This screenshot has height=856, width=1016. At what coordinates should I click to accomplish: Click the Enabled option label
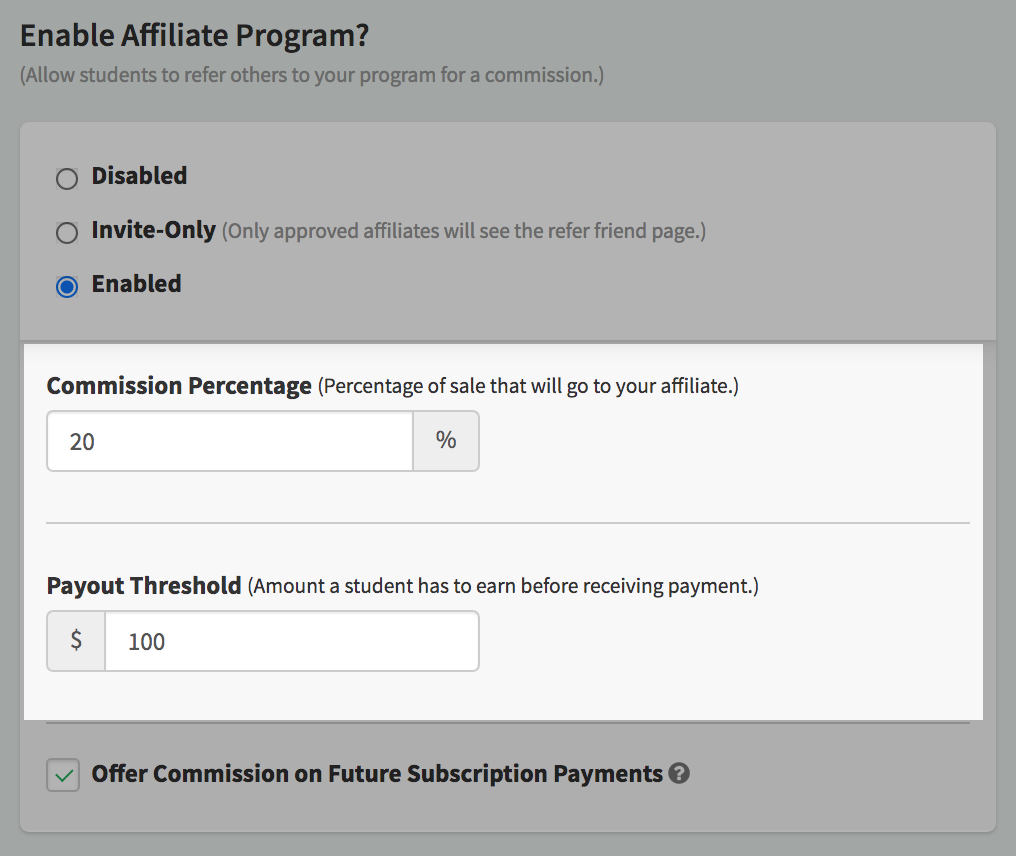[x=137, y=284]
